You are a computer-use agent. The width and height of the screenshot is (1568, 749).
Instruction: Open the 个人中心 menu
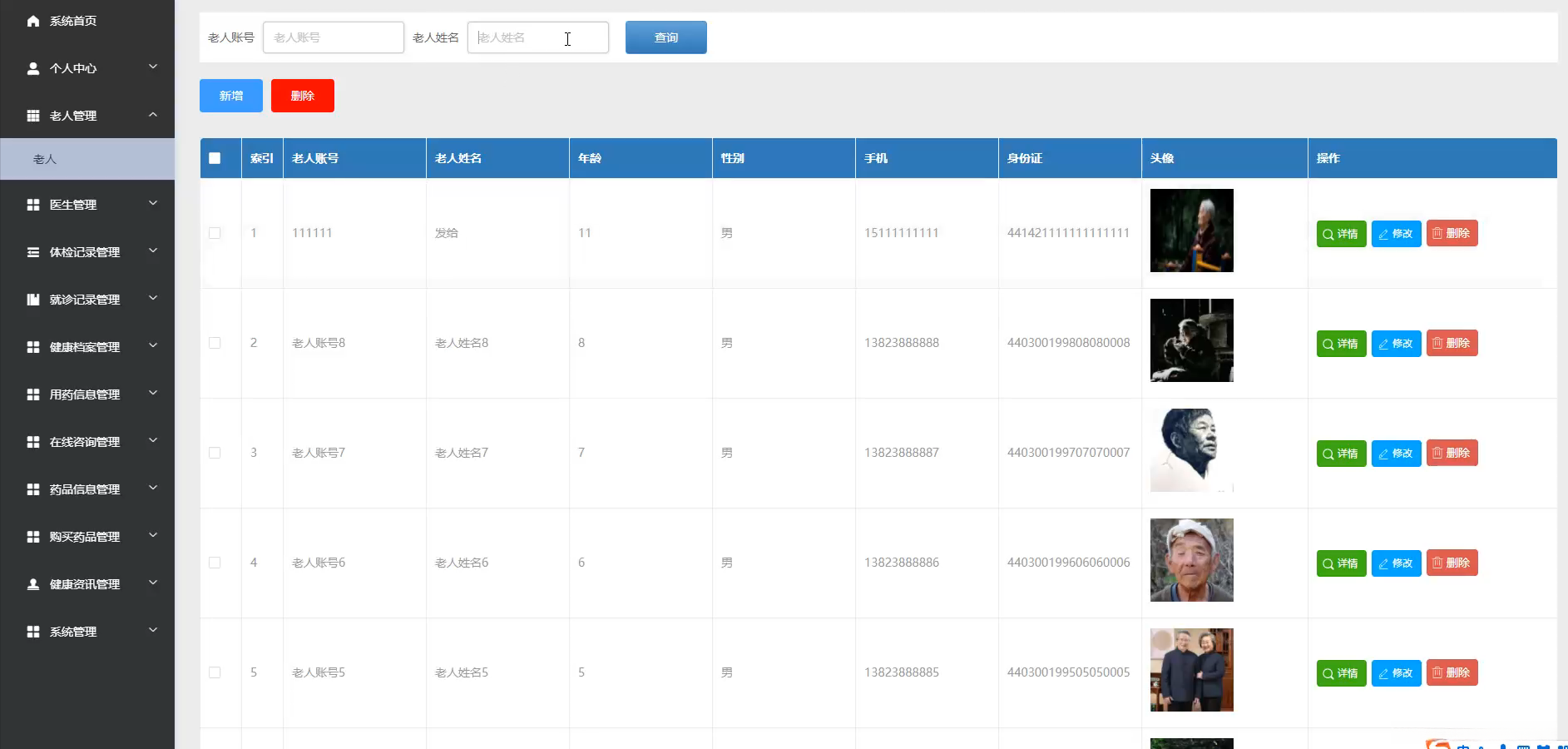[x=87, y=68]
